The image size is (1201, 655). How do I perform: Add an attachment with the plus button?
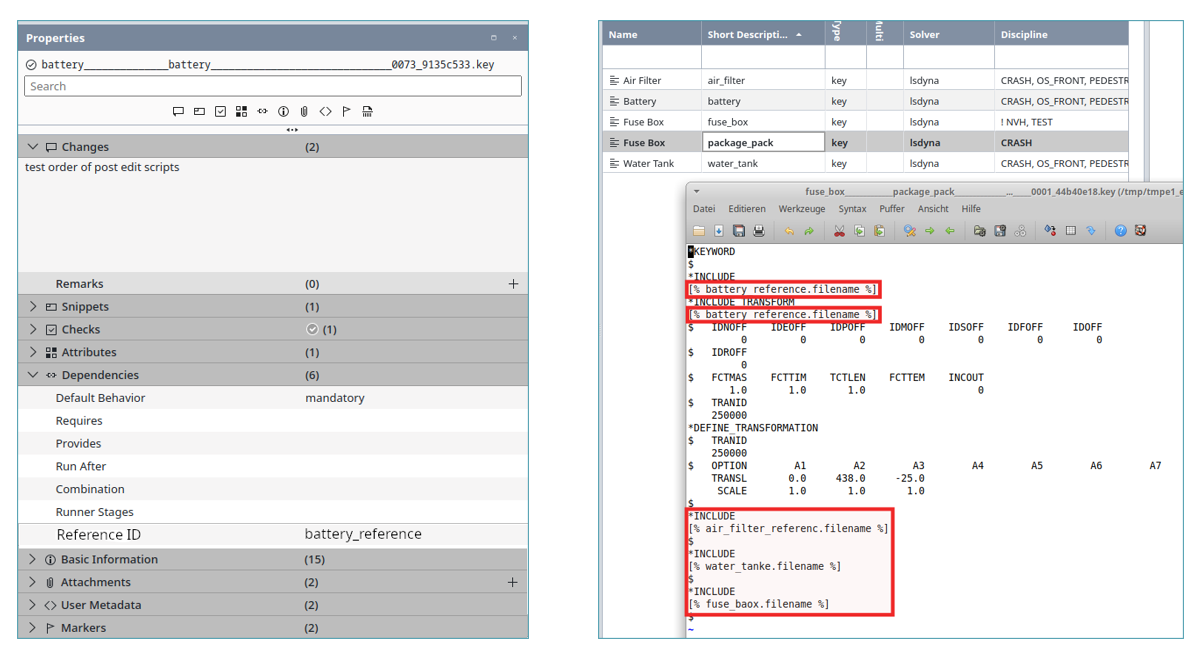(x=513, y=582)
